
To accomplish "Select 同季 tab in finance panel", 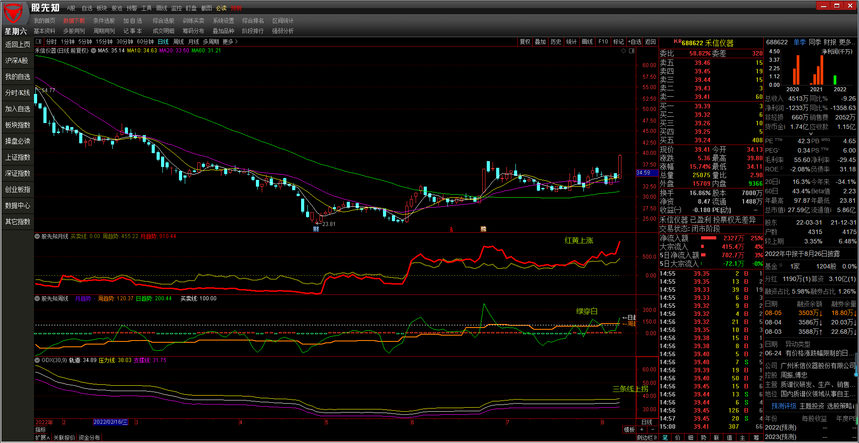I will pyautogui.click(x=814, y=42).
